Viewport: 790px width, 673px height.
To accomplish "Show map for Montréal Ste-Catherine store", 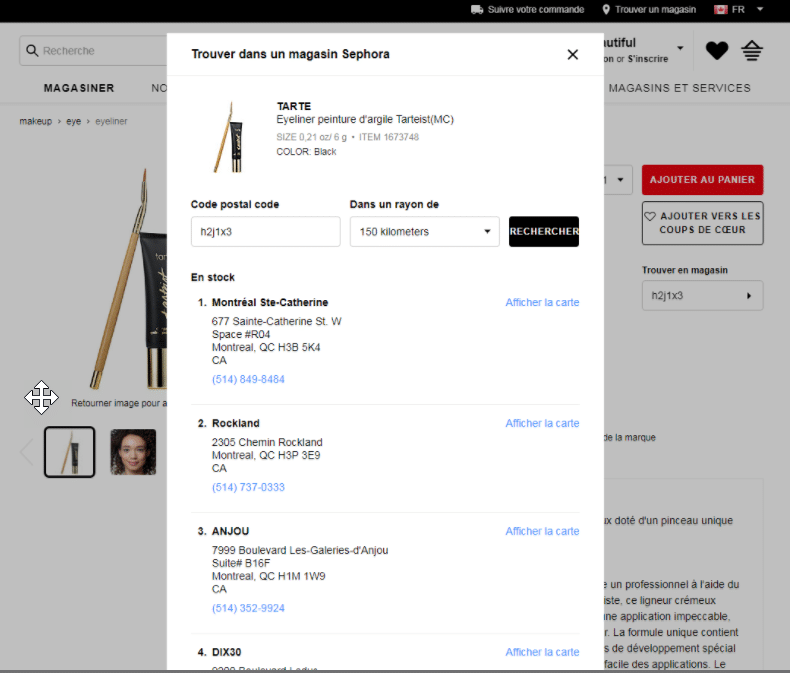I will (542, 303).
